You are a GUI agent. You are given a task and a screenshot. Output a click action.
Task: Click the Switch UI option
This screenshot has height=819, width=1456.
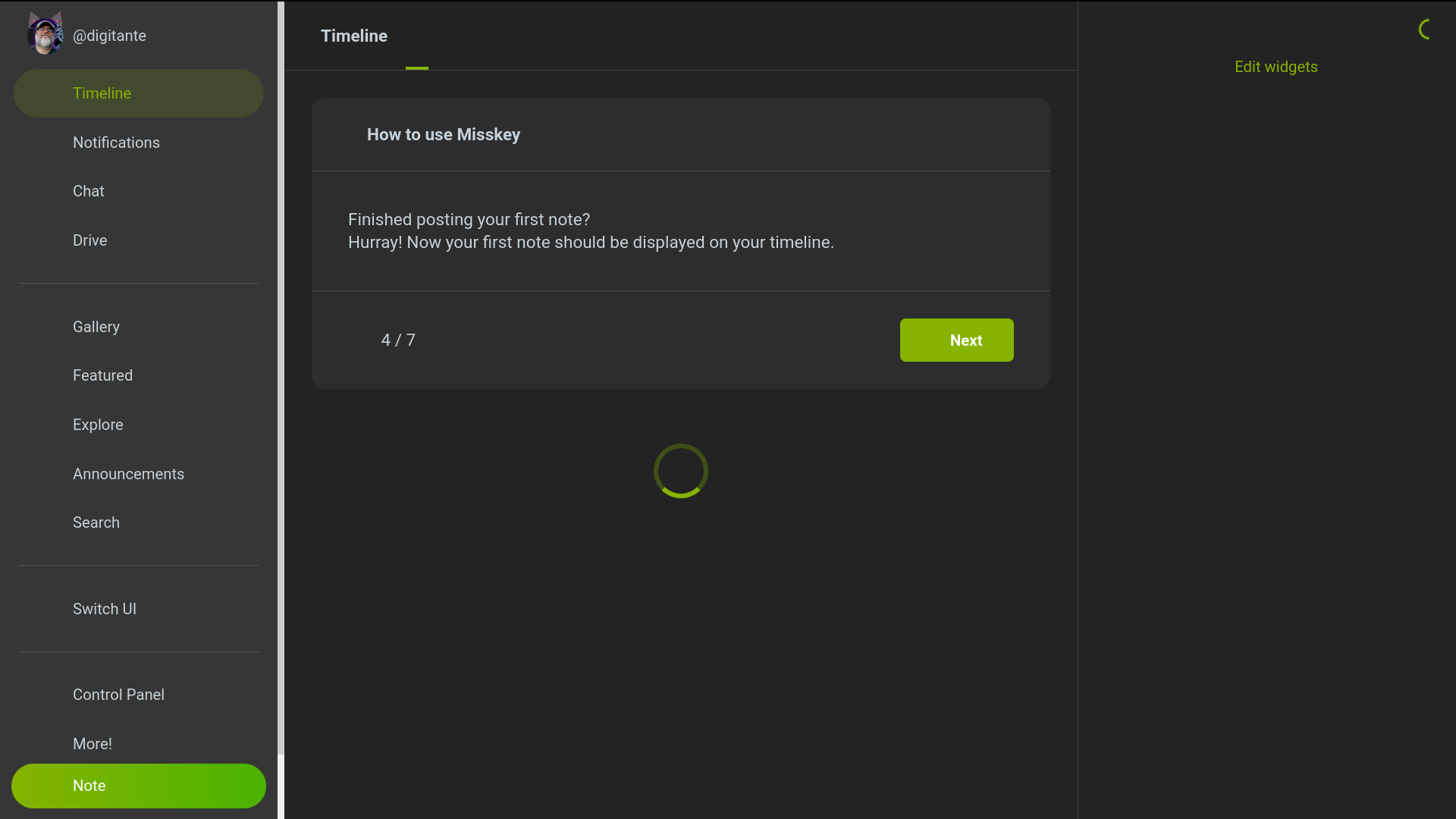coord(105,609)
